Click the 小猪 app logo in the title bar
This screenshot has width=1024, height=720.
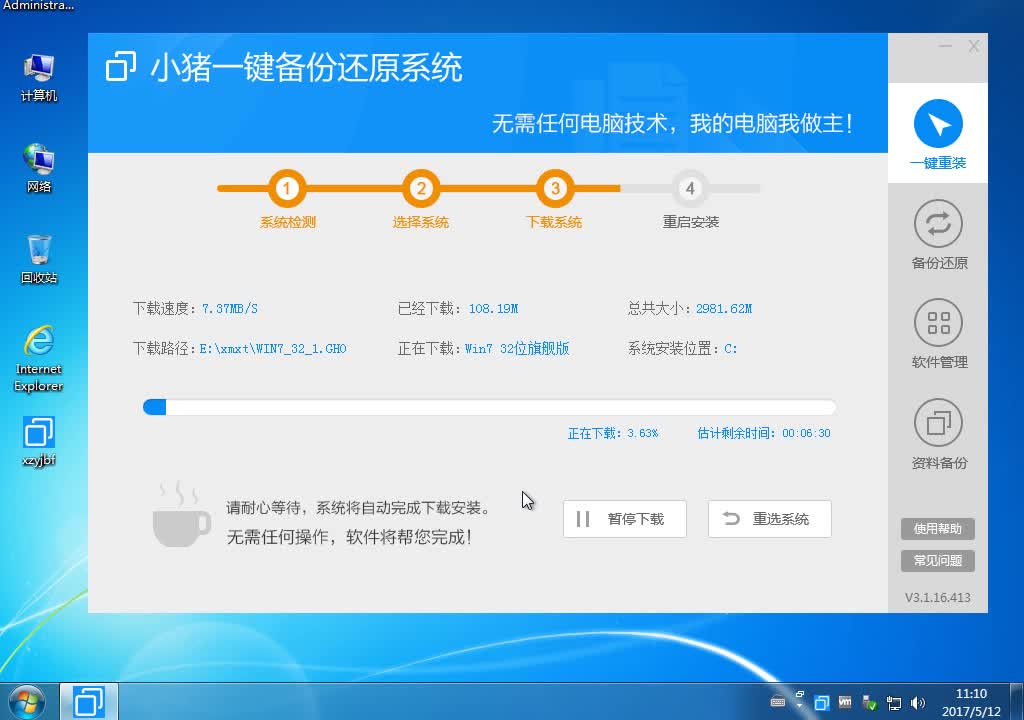tap(119, 68)
